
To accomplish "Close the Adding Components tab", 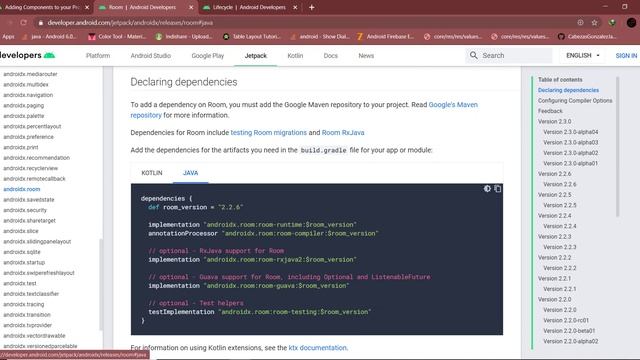I will point(87,7).
